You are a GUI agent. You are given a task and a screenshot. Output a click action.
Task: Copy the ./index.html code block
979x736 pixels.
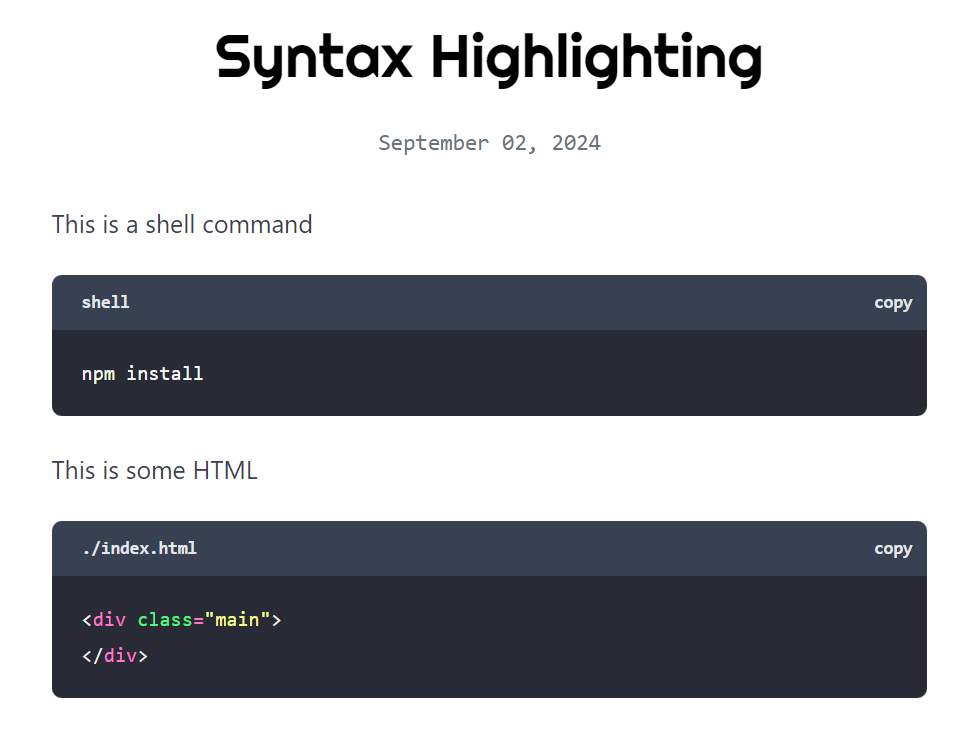892,548
